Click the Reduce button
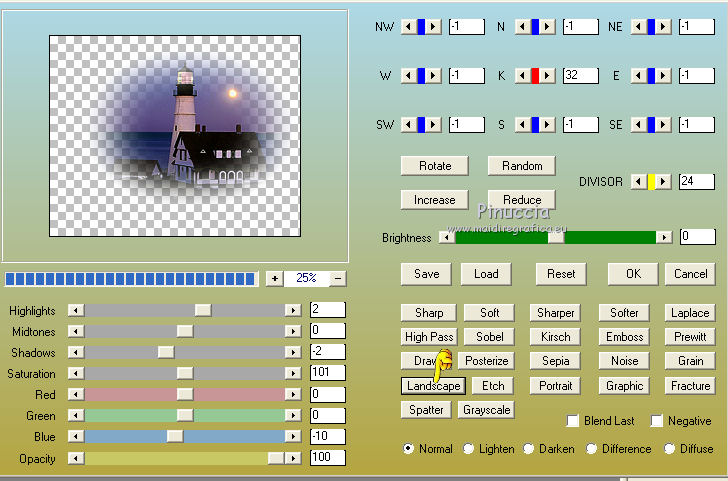This screenshot has width=728, height=481. 522,200
